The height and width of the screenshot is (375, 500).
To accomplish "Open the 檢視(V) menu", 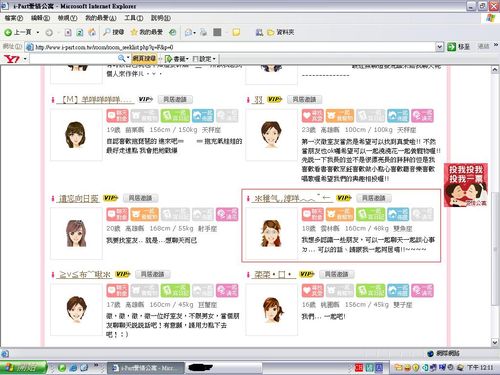I will pos(67,18).
